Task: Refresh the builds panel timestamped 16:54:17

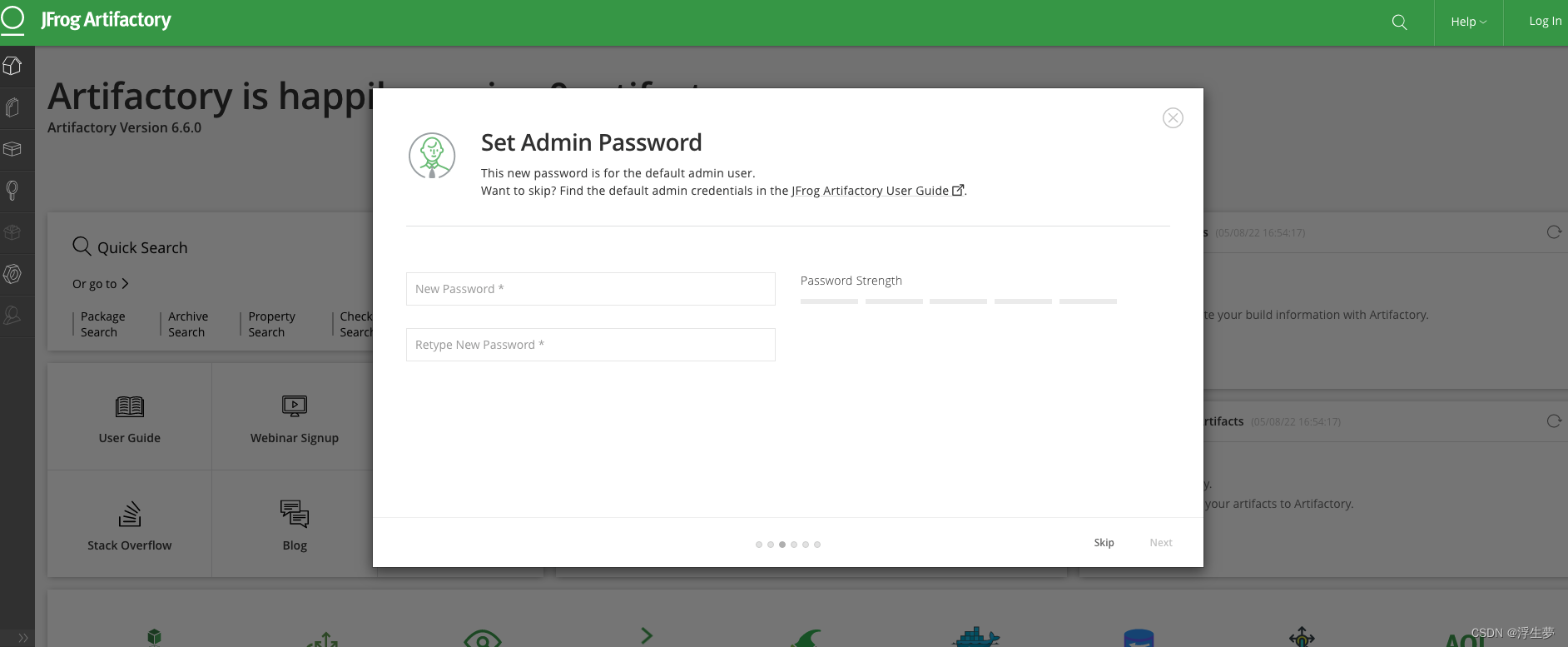Action: tap(1553, 232)
